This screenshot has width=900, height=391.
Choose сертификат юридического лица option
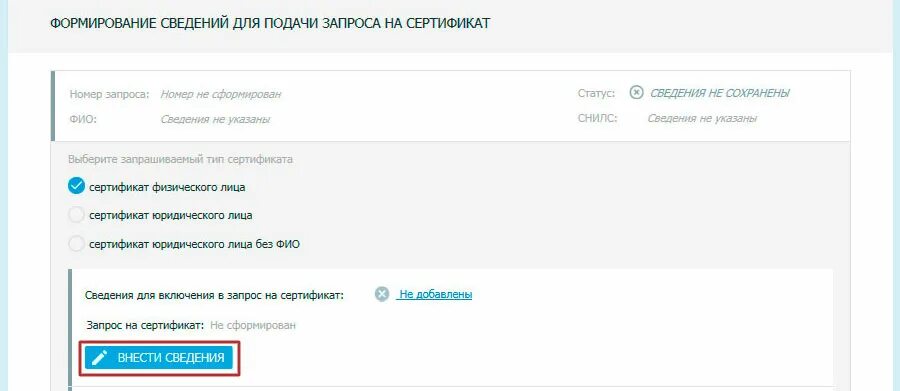click(x=76, y=215)
